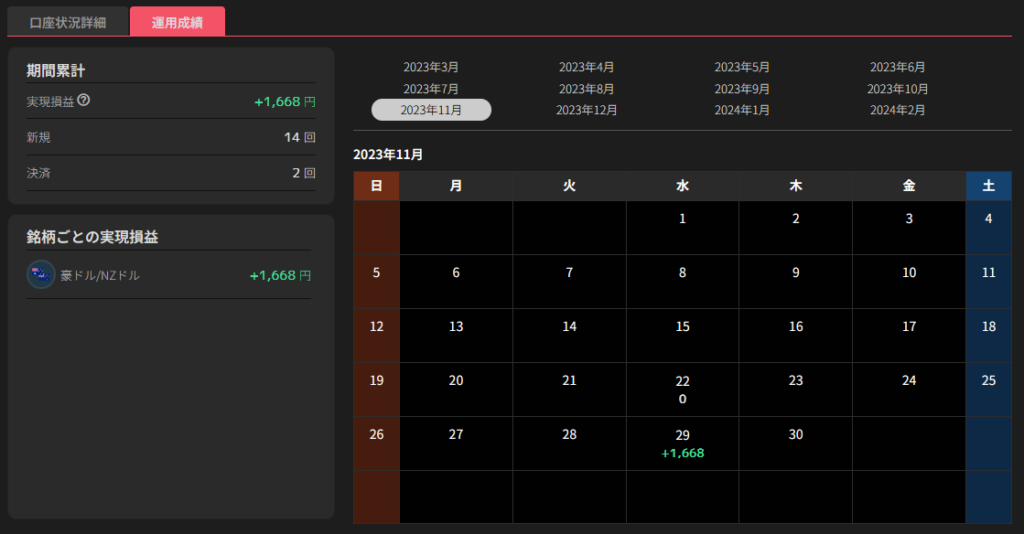Click the 日 Sunday column header
Screen dimensions: 1024x534
(376, 186)
